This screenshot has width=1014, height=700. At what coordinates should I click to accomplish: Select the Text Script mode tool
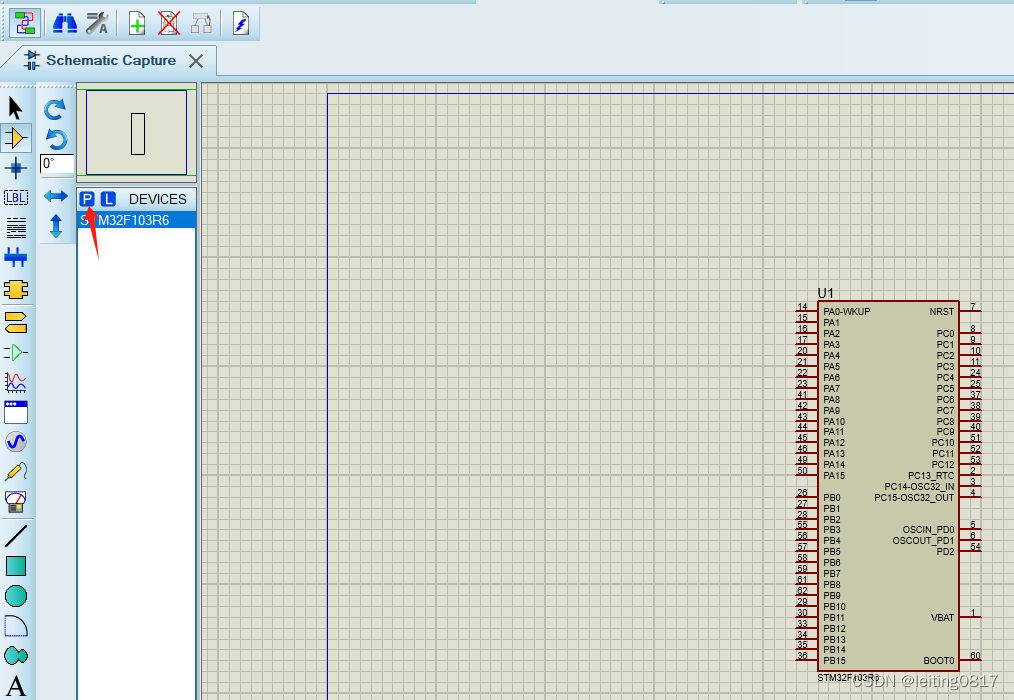(16, 228)
